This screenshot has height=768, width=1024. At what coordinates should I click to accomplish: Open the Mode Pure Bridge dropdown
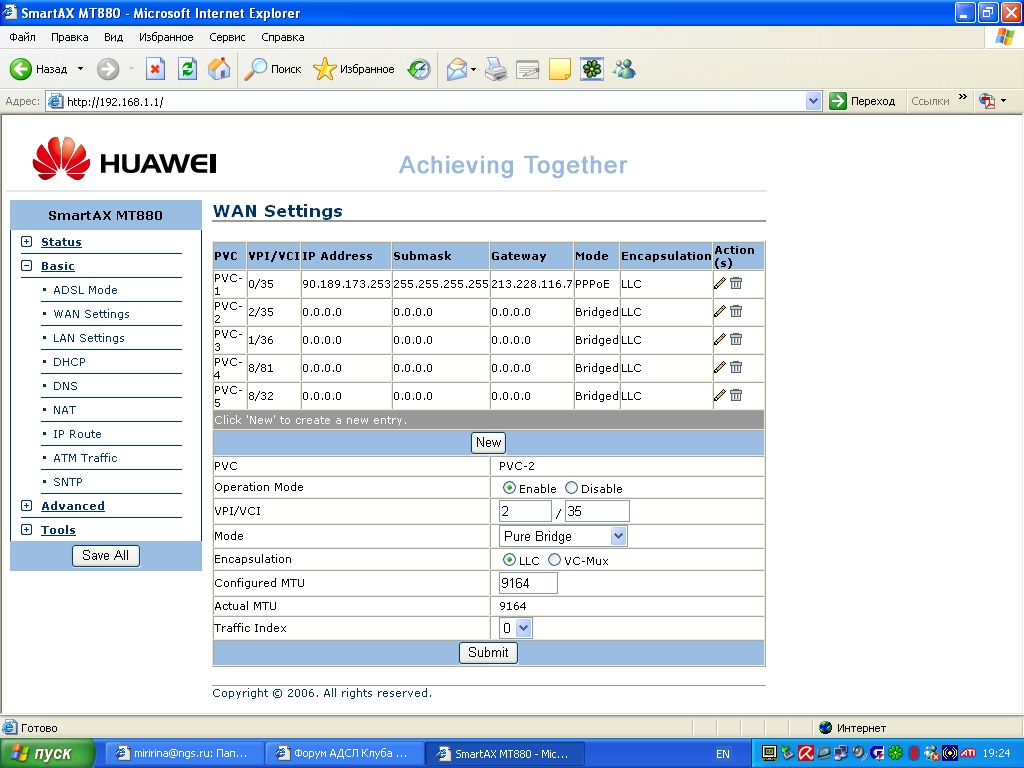[563, 536]
